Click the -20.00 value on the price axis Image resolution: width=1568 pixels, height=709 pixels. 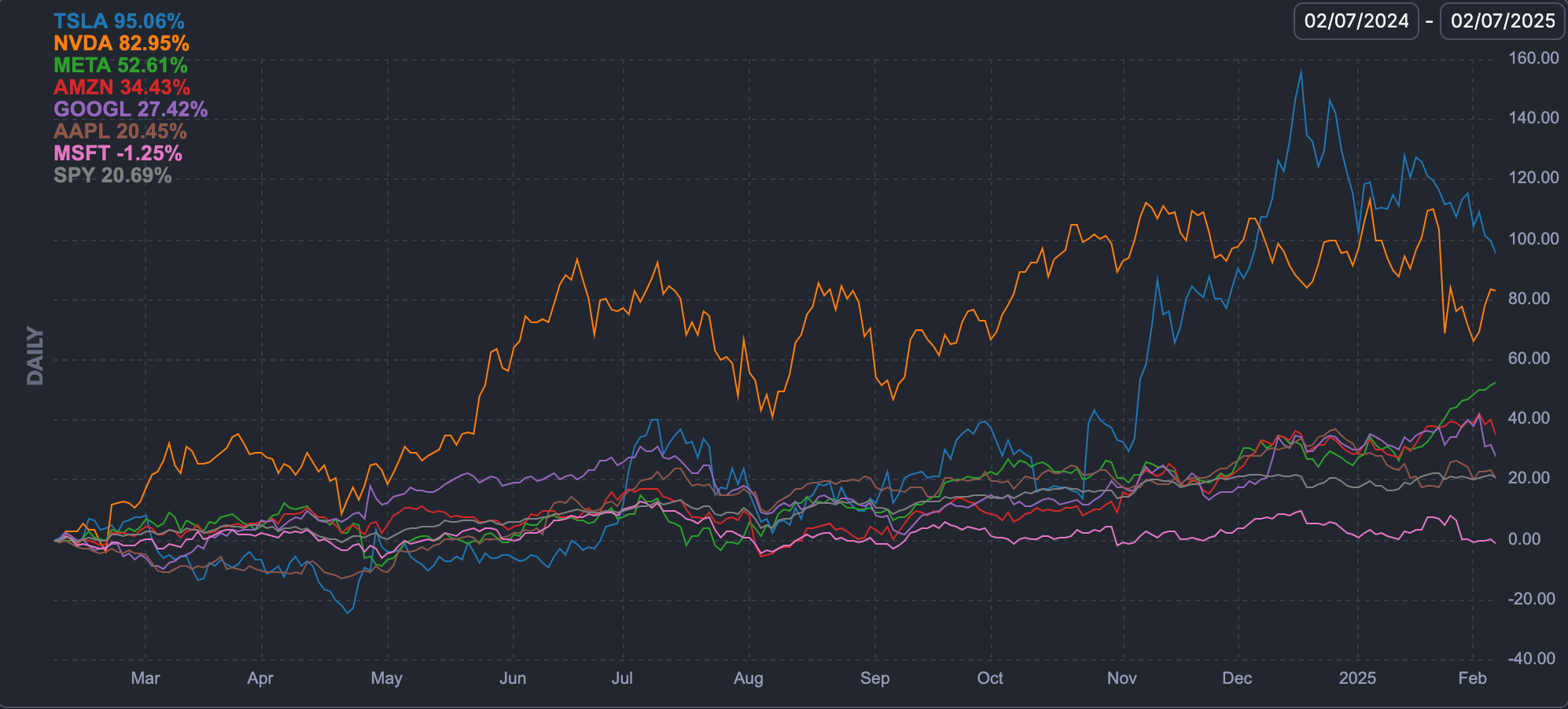(1532, 599)
